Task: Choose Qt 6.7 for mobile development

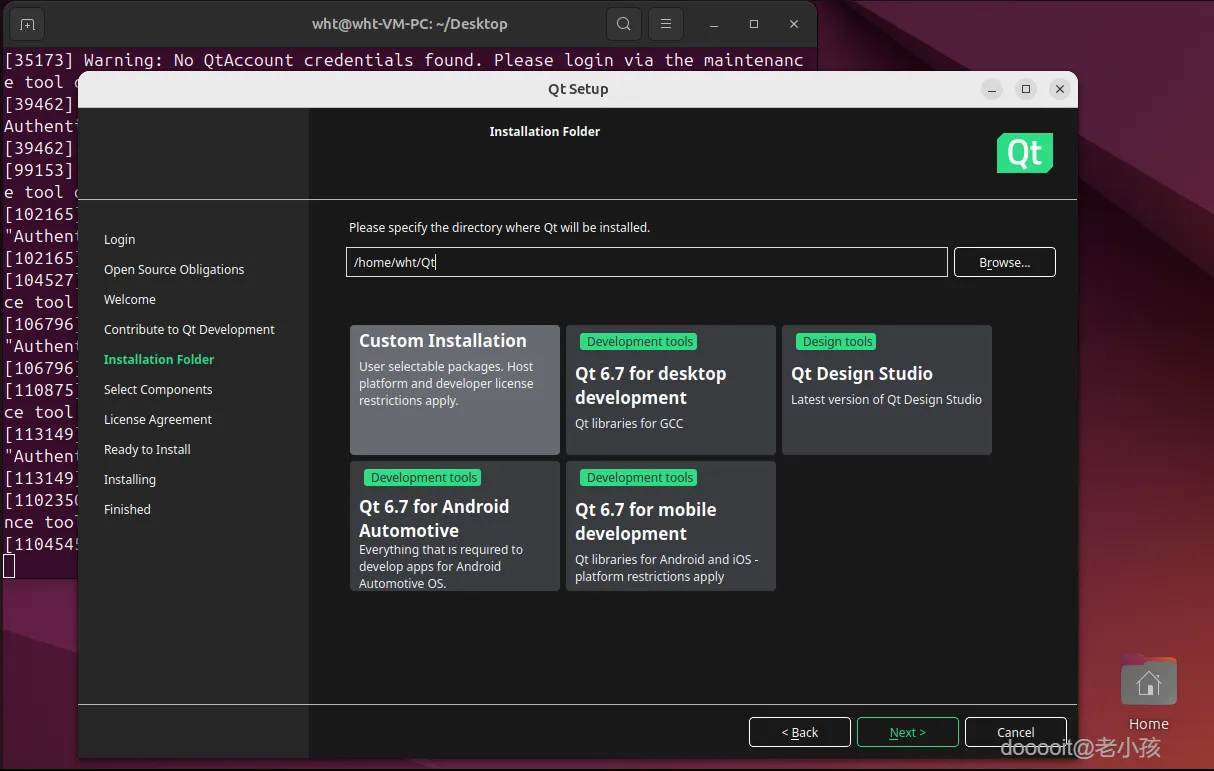Action: click(x=670, y=525)
